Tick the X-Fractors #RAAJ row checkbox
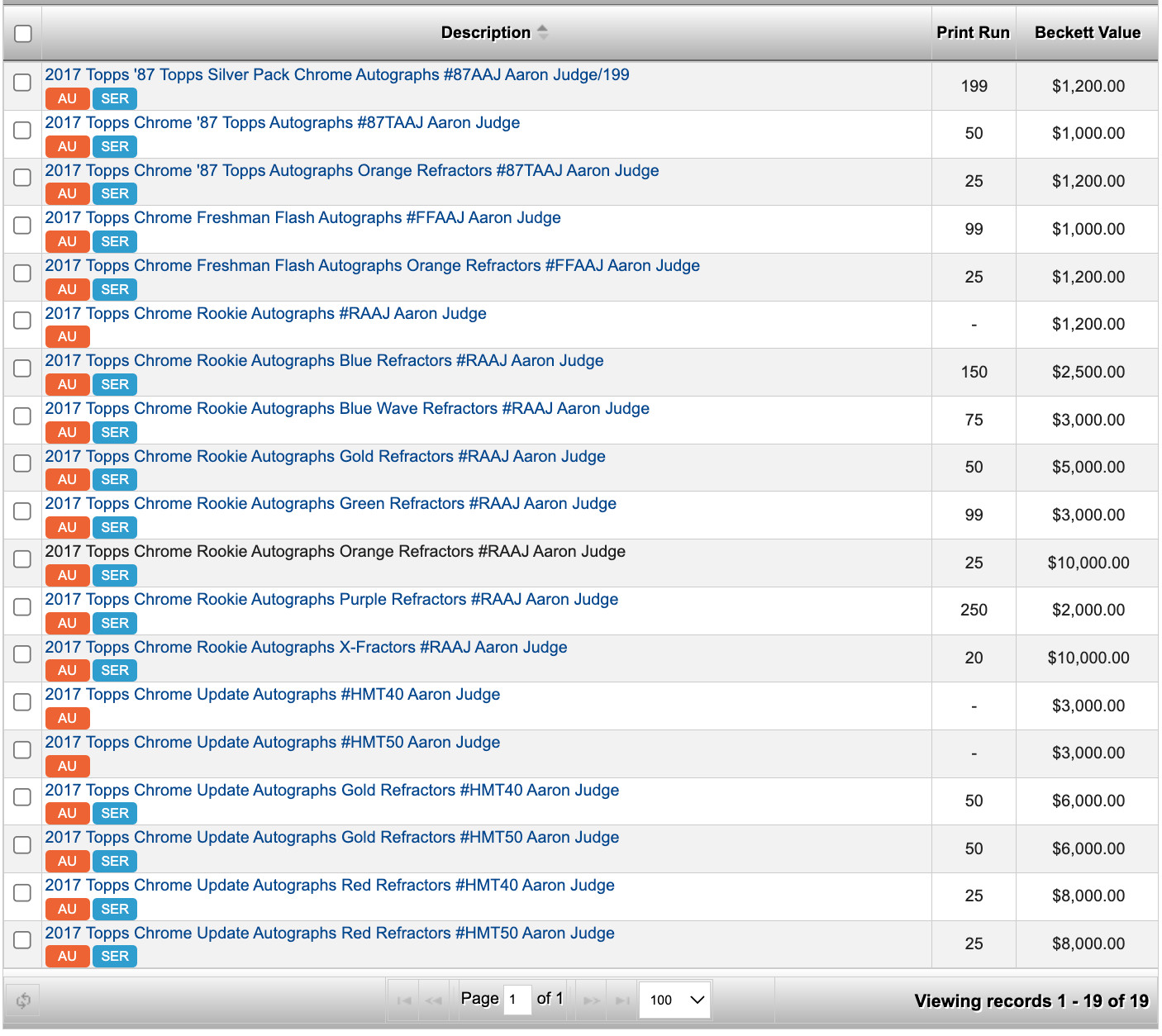Viewport: 1162px width, 1036px height. (x=22, y=654)
